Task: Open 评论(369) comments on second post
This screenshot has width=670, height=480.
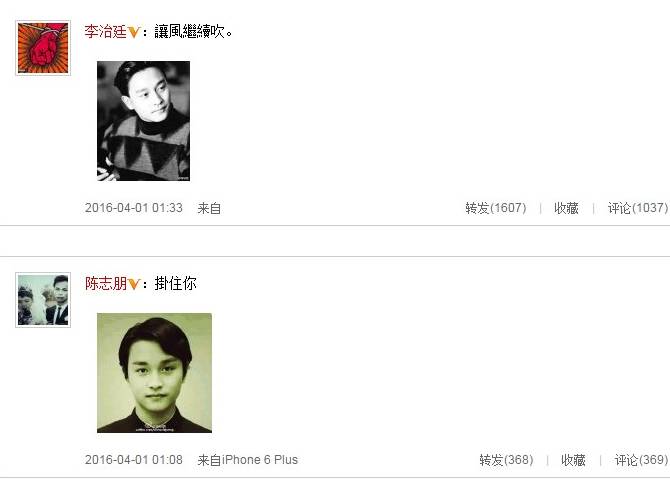Action: point(641,460)
